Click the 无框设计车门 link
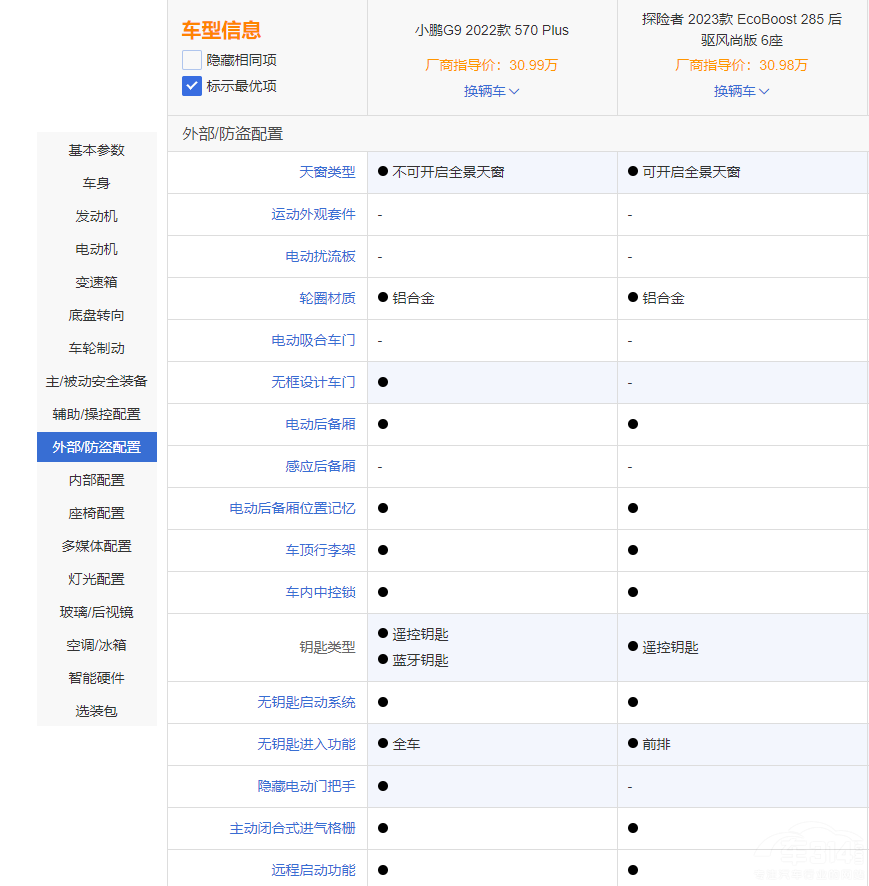Viewport: 869px width, 886px height. coord(313,382)
